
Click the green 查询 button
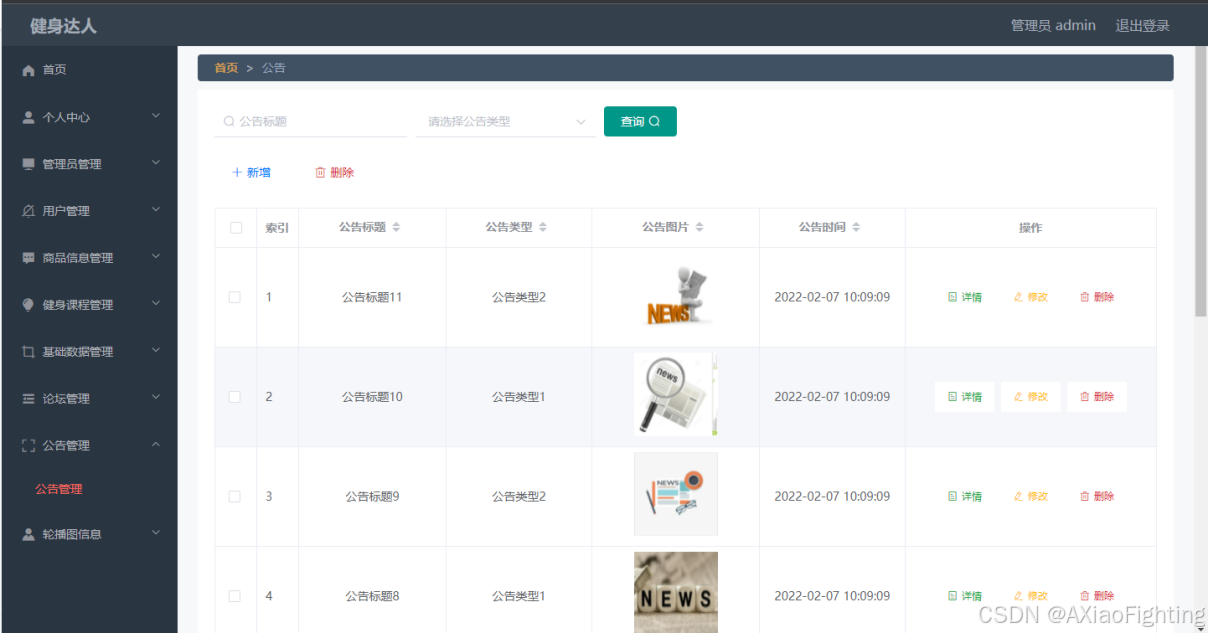click(640, 122)
